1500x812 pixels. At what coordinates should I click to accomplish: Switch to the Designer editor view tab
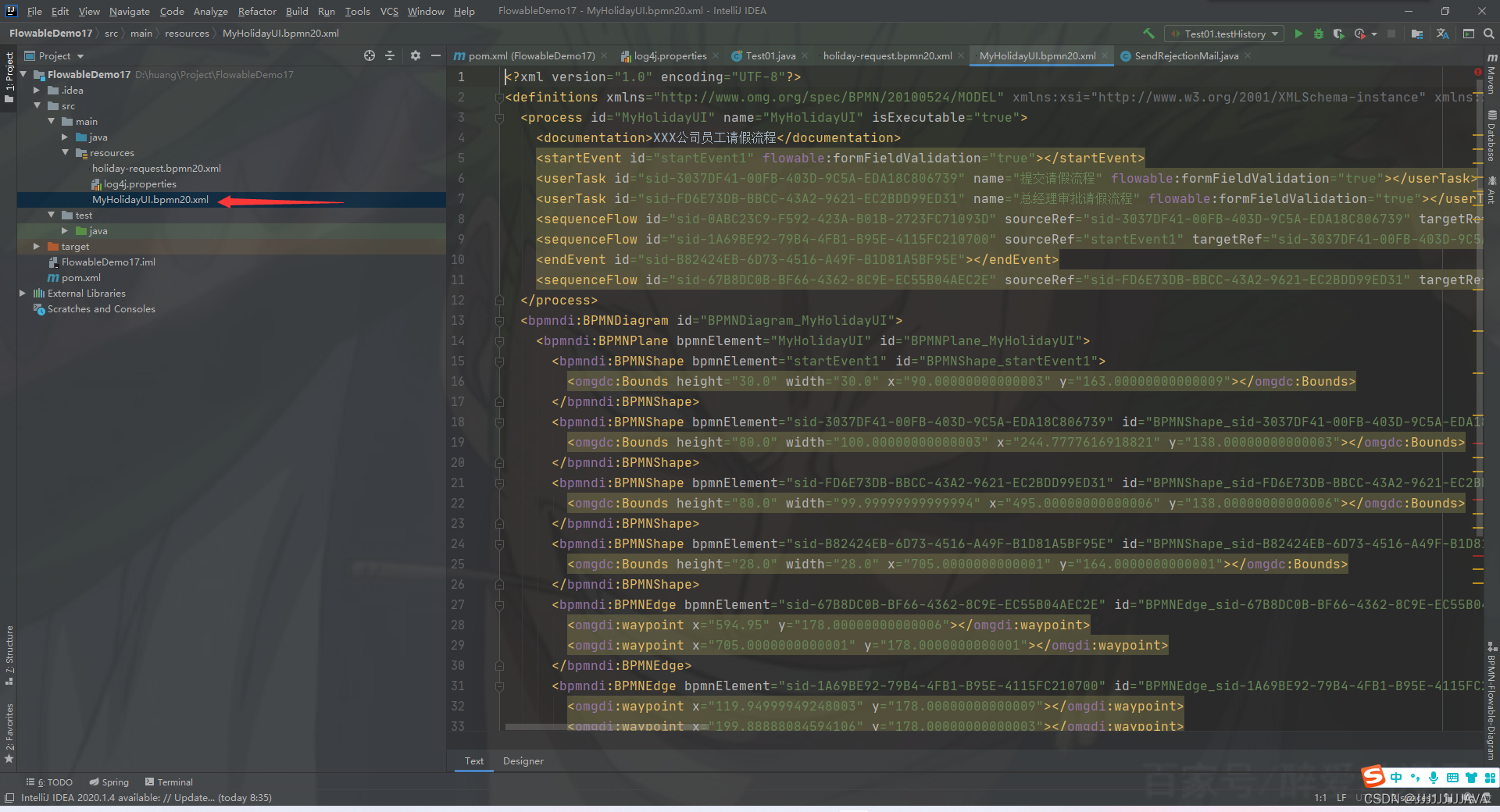[x=523, y=760]
